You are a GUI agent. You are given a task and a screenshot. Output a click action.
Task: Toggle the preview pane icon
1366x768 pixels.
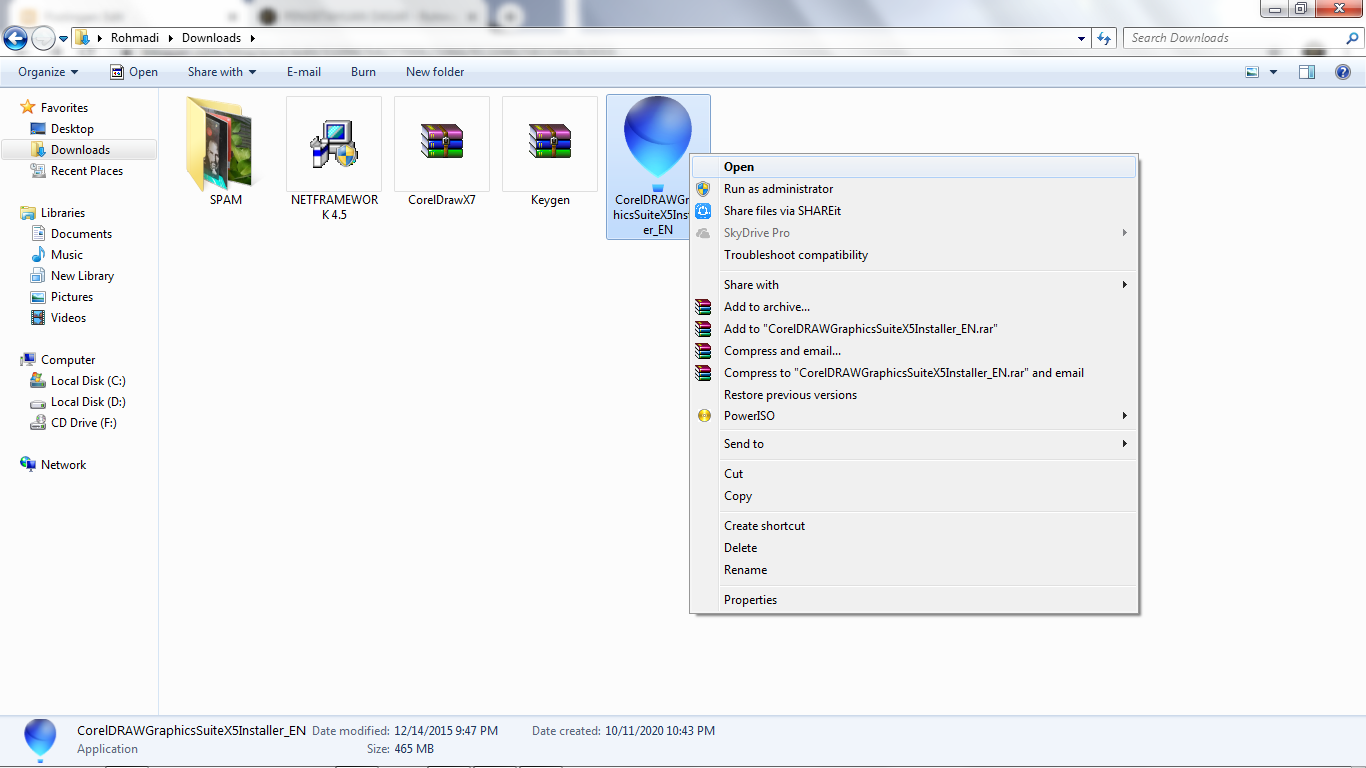click(x=1307, y=72)
